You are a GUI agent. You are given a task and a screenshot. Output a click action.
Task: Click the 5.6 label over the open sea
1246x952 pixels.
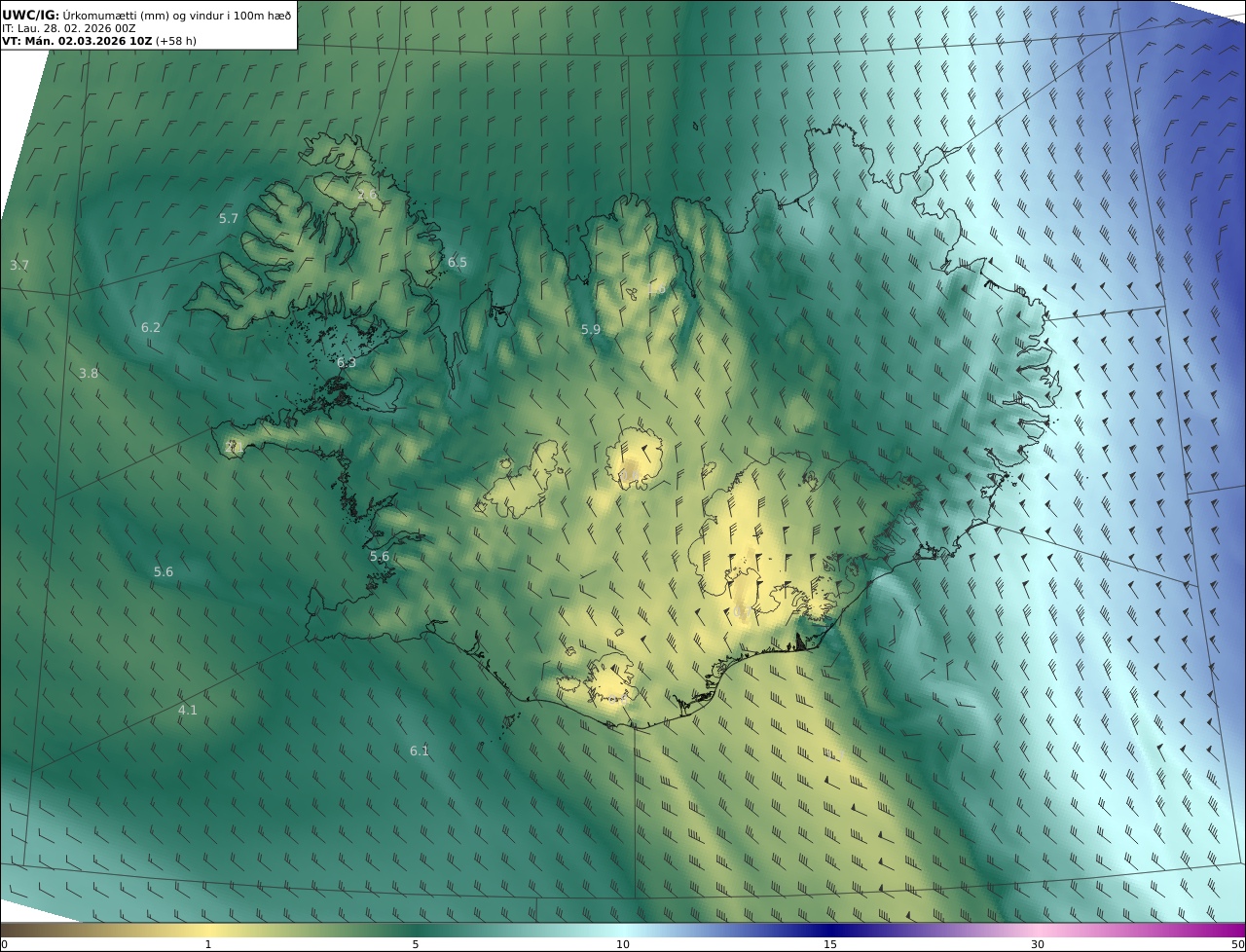164,572
